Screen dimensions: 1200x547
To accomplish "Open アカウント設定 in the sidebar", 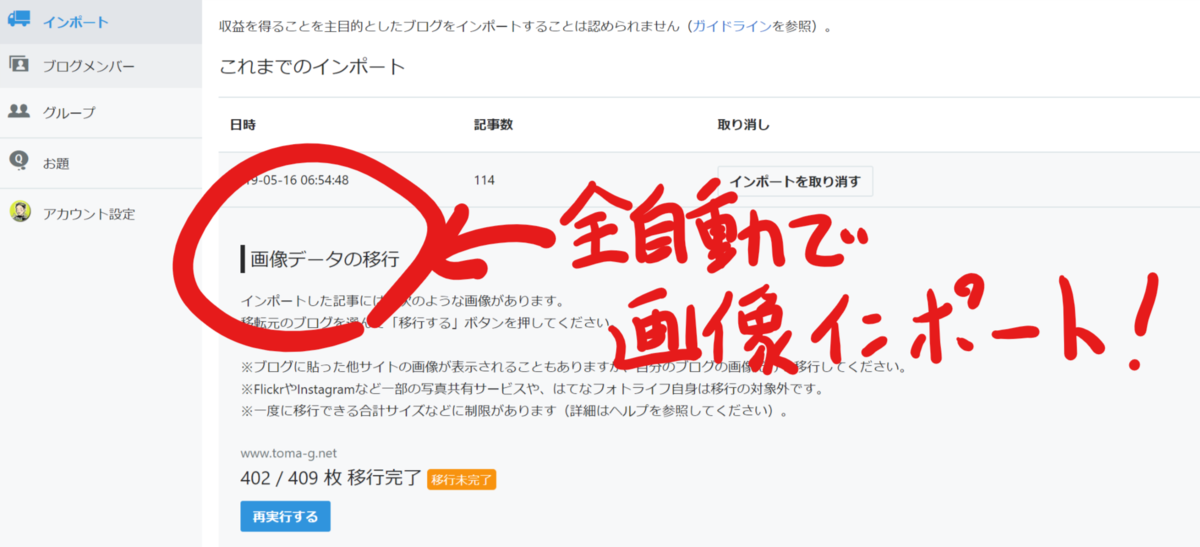I will click(x=101, y=213).
